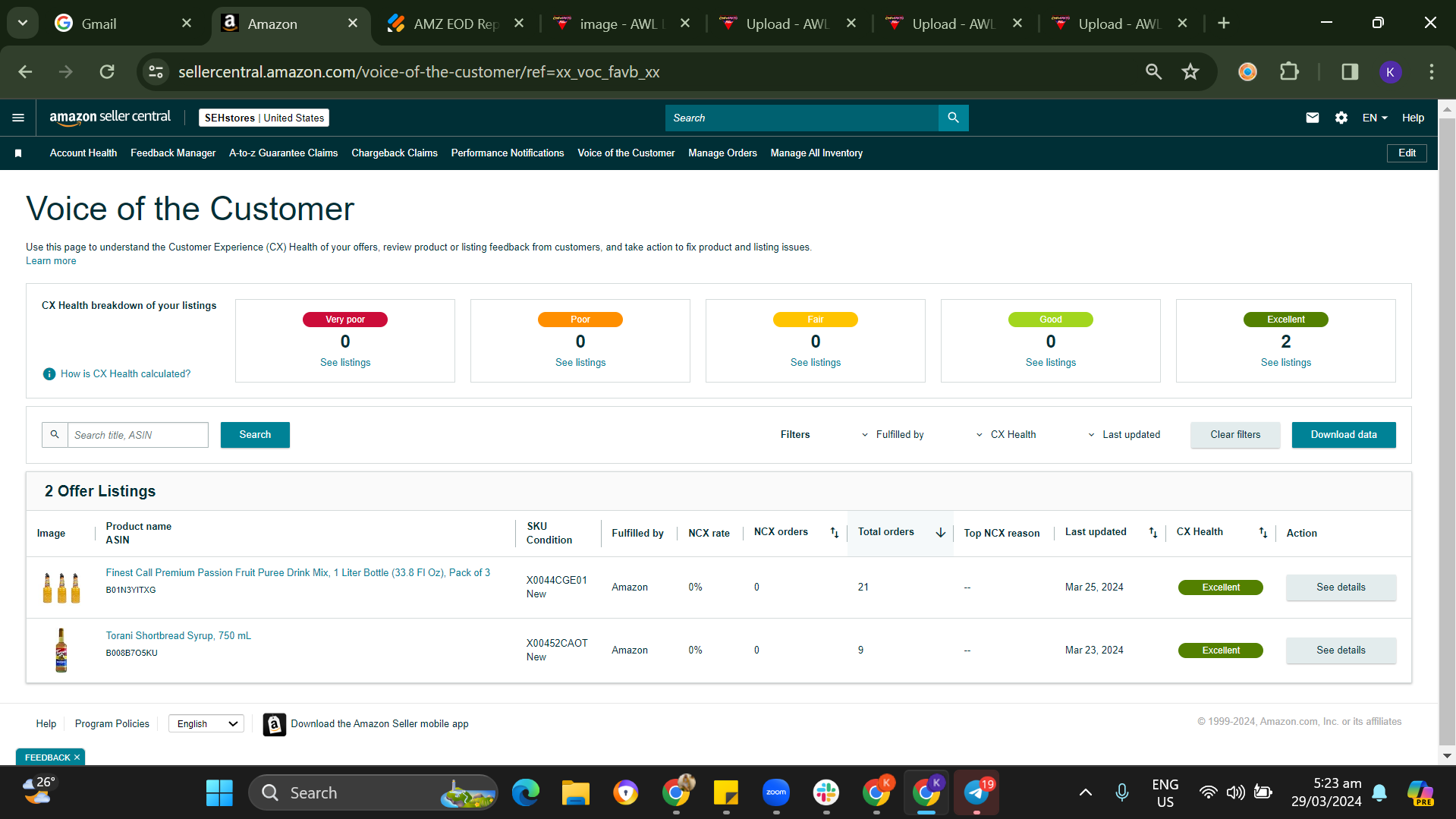Click the Torani syrup product thumbnail

coord(61,650)
